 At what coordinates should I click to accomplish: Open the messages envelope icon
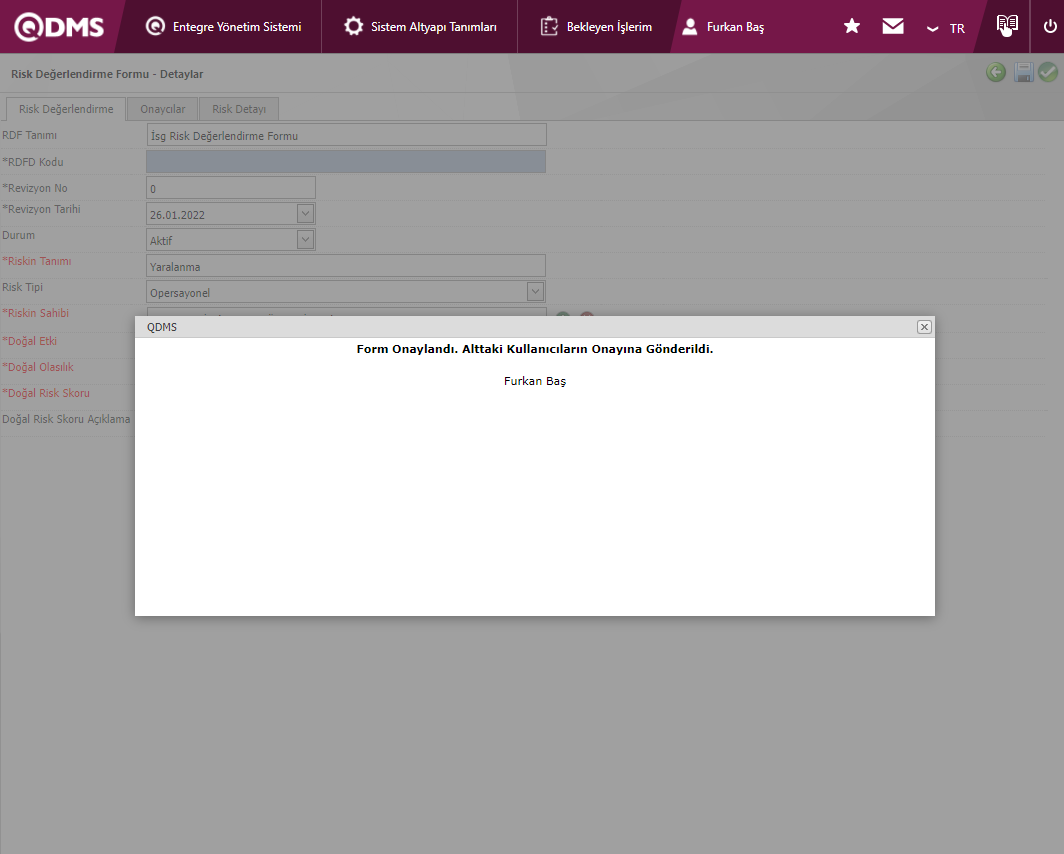[x=892, y=26]
